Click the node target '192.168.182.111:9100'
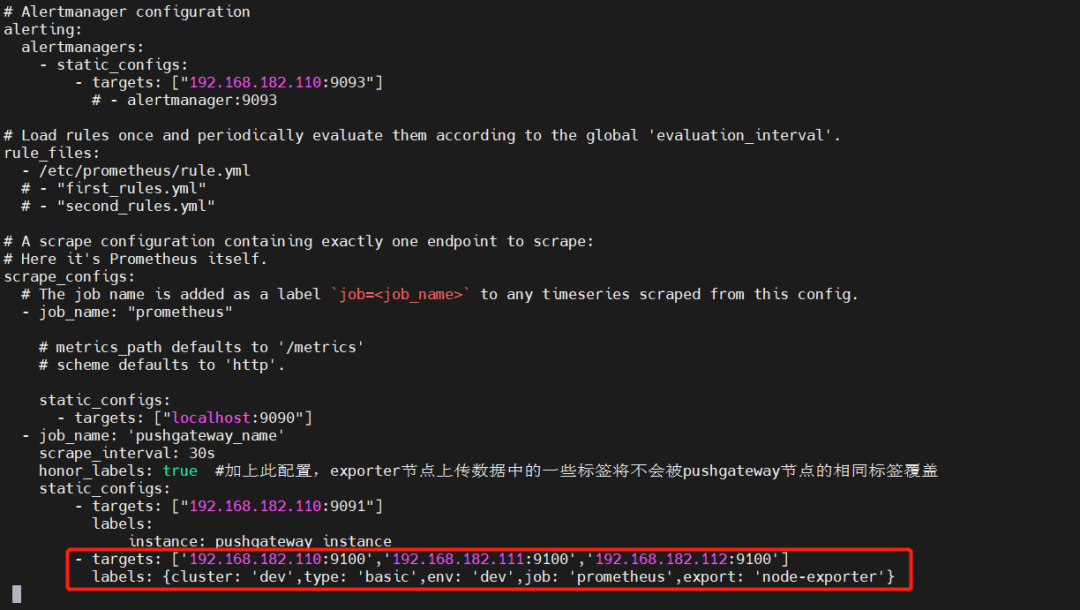Image resolution: width=1080 pixels, height=610 pixels. click(484, 559)
